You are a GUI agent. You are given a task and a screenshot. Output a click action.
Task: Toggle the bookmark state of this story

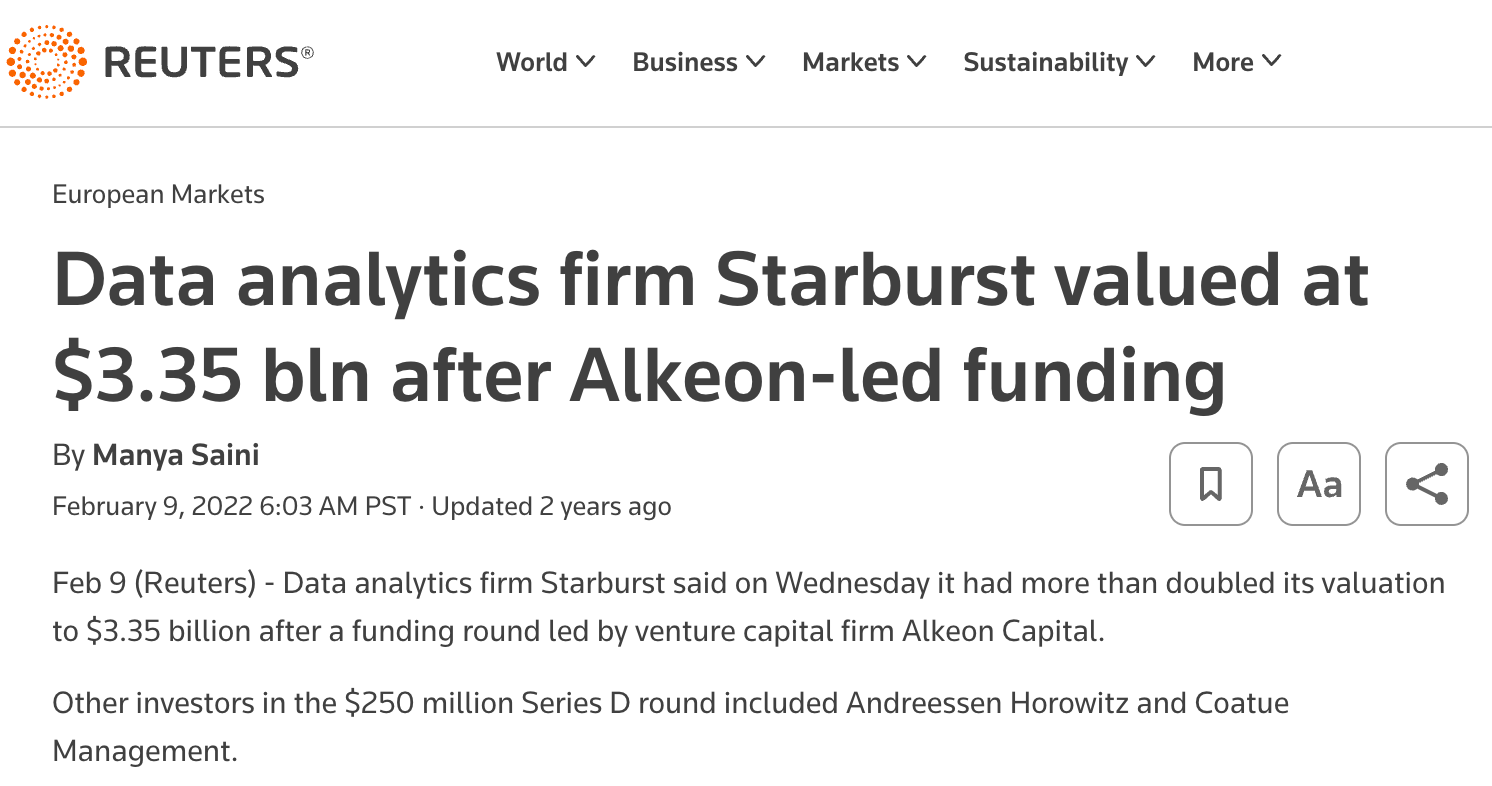1210,484
